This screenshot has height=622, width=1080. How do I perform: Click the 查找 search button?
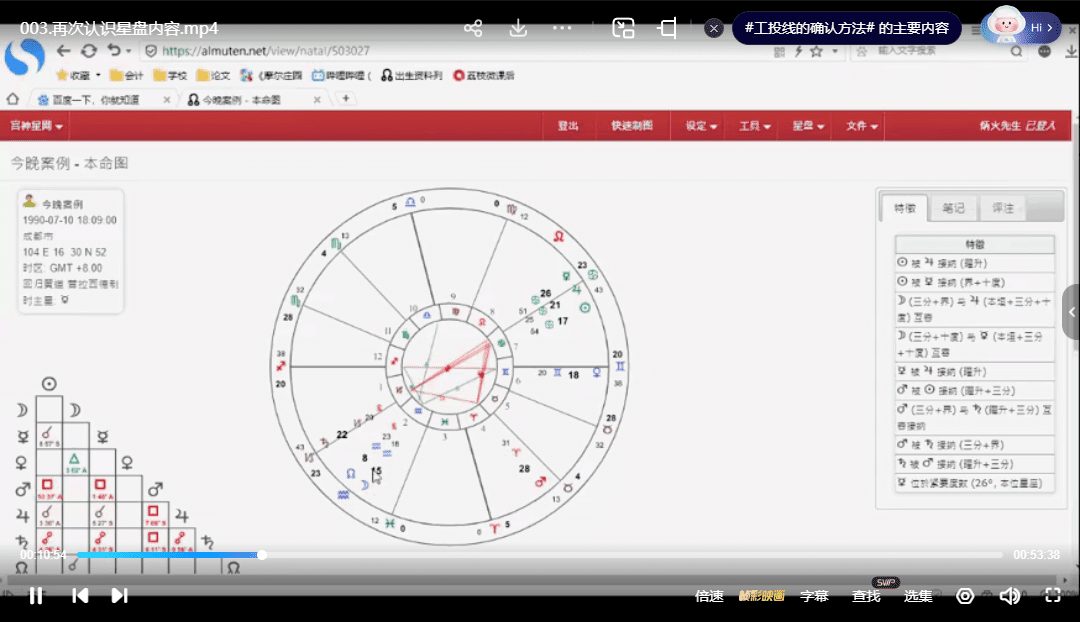click(866, 596)
